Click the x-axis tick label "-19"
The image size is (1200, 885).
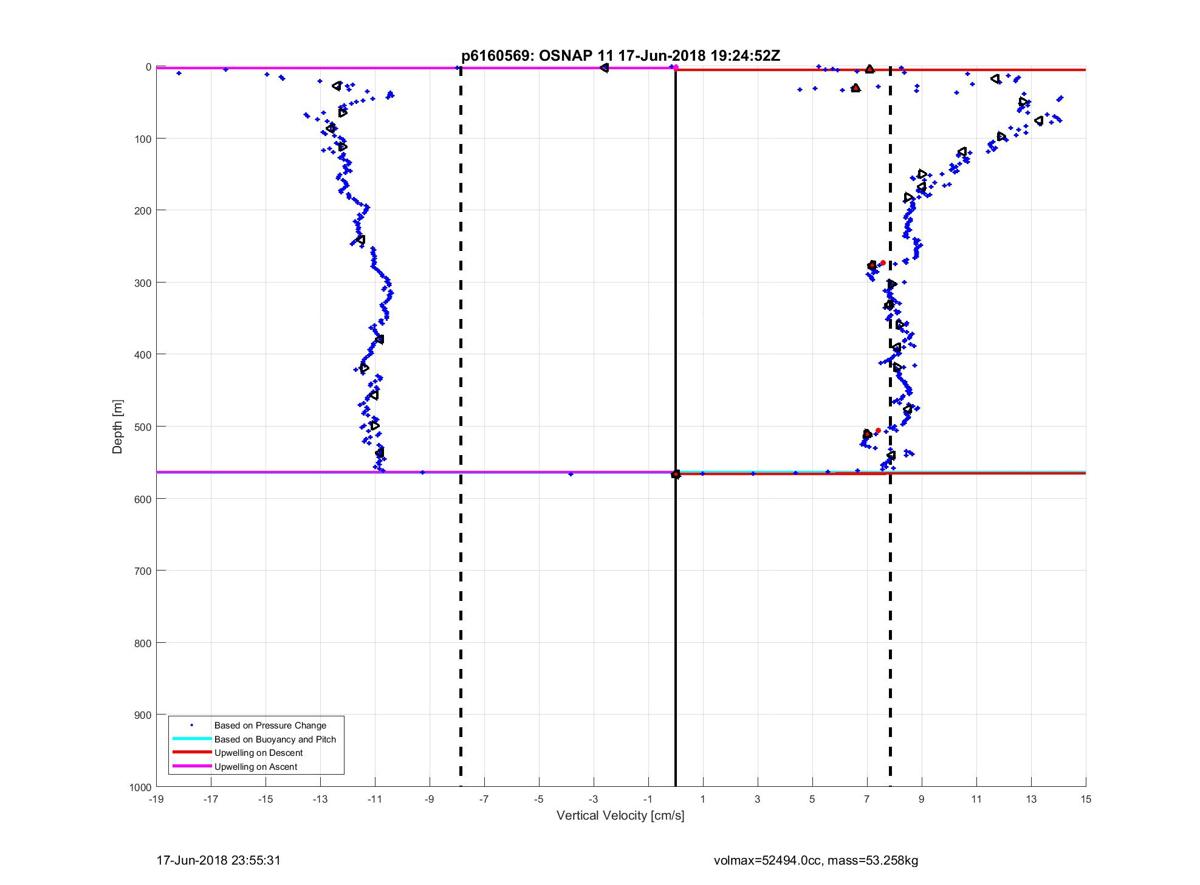tap(156, 800)
